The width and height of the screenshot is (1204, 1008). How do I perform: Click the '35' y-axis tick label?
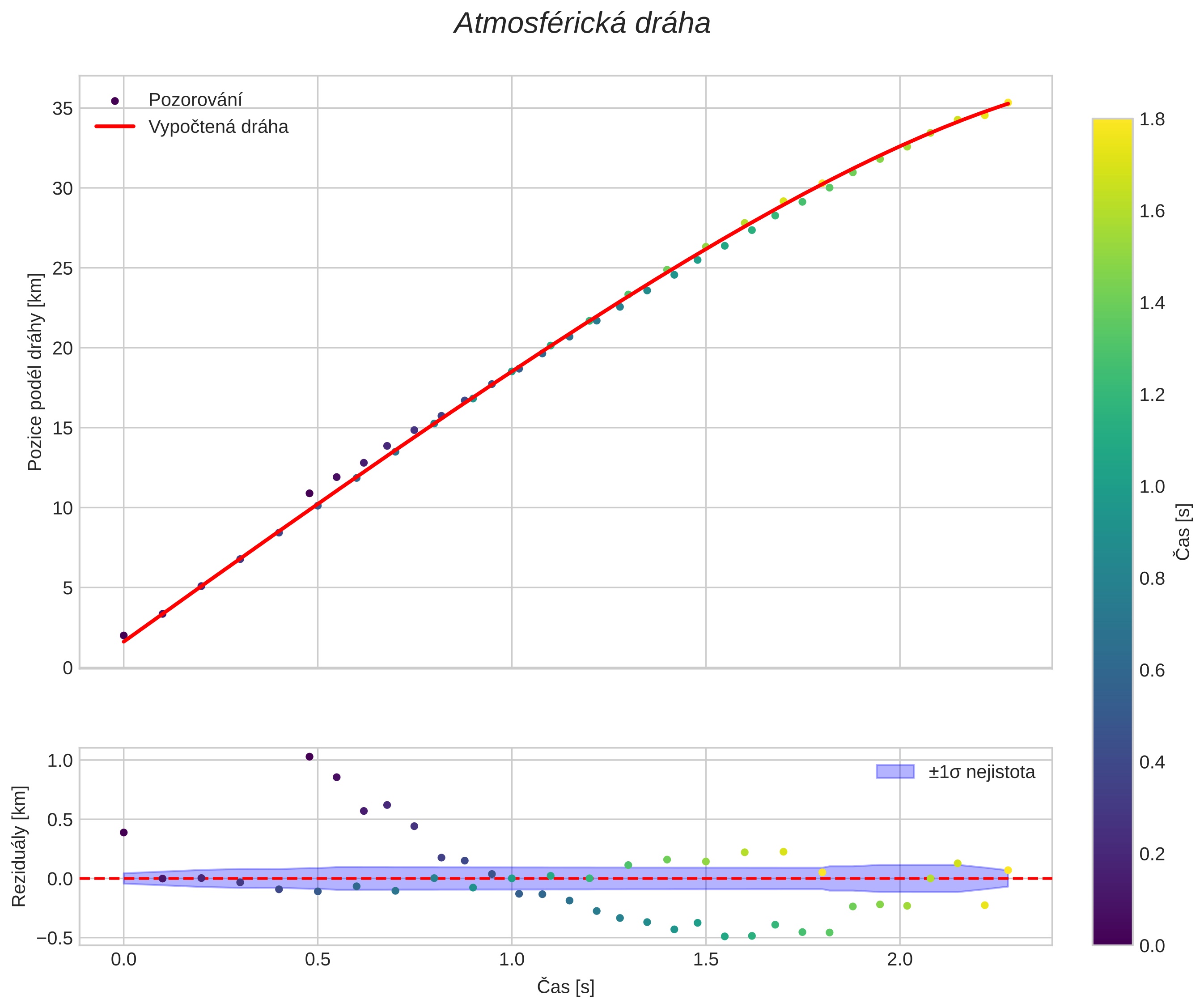click(x=63, y=108)
